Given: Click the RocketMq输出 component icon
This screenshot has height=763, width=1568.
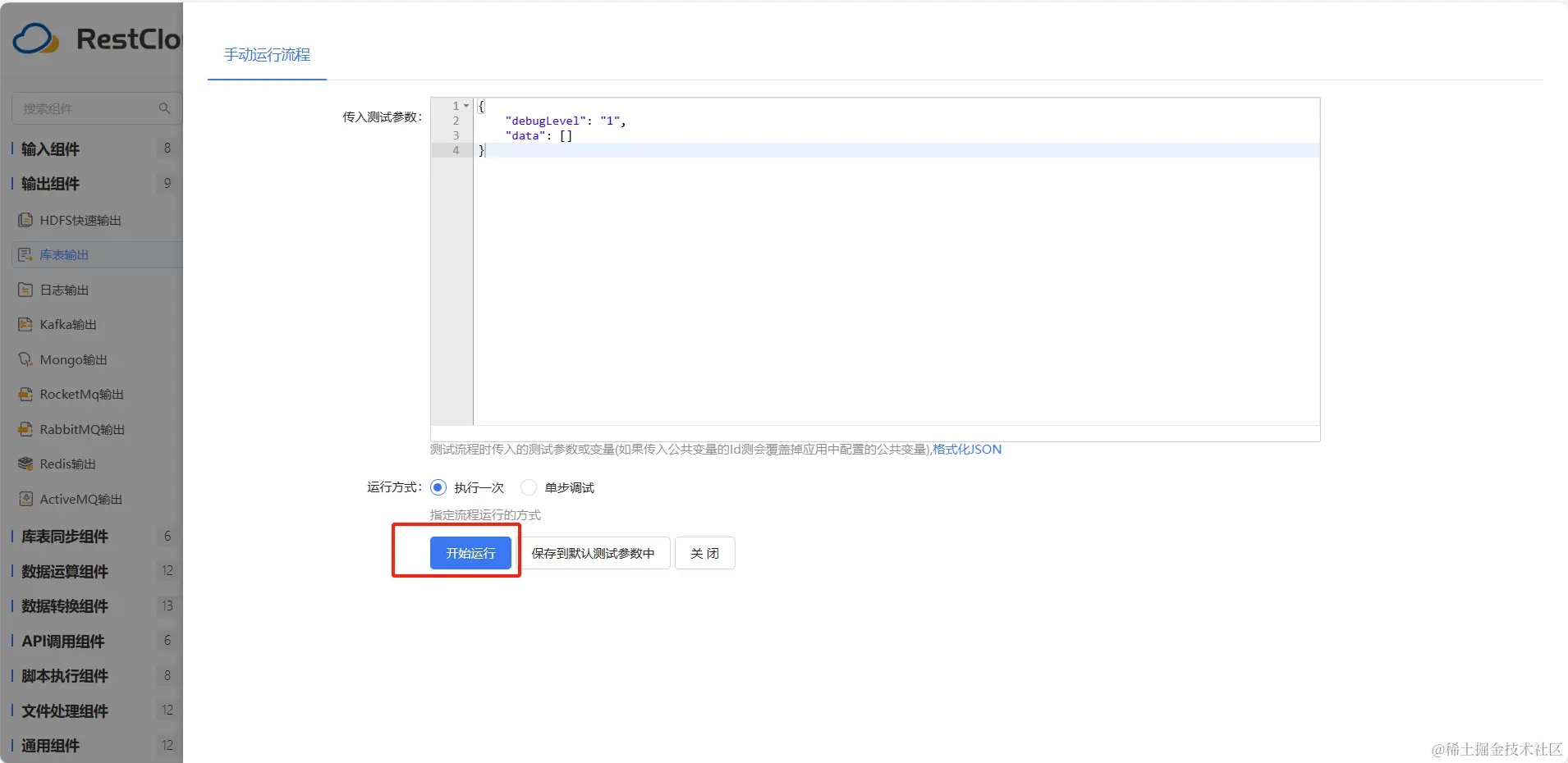Looking at the screenshot, I should (x=25, y=395).
